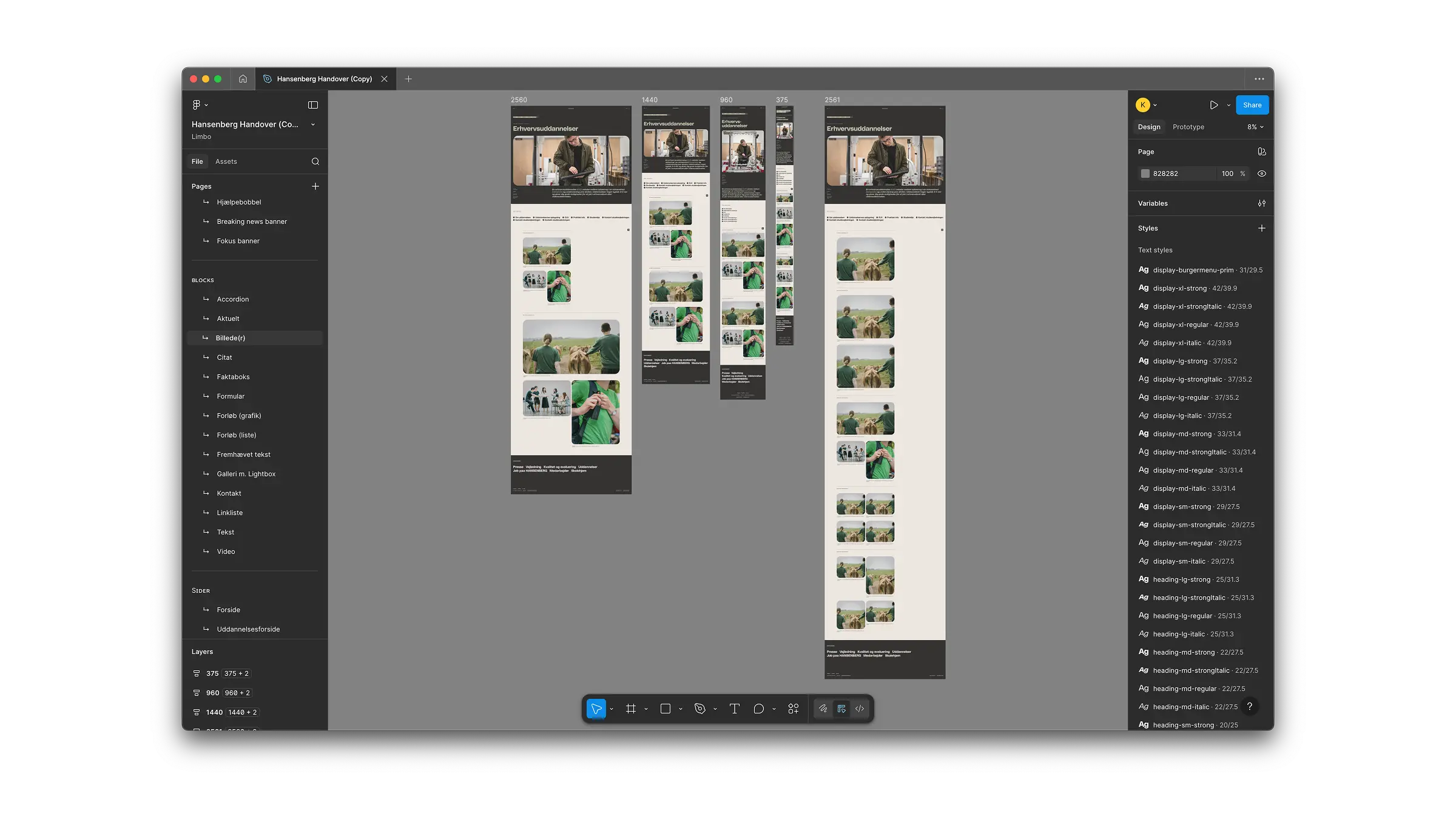
Task: Search the file with magnifier icon
Action: [315, 161]
